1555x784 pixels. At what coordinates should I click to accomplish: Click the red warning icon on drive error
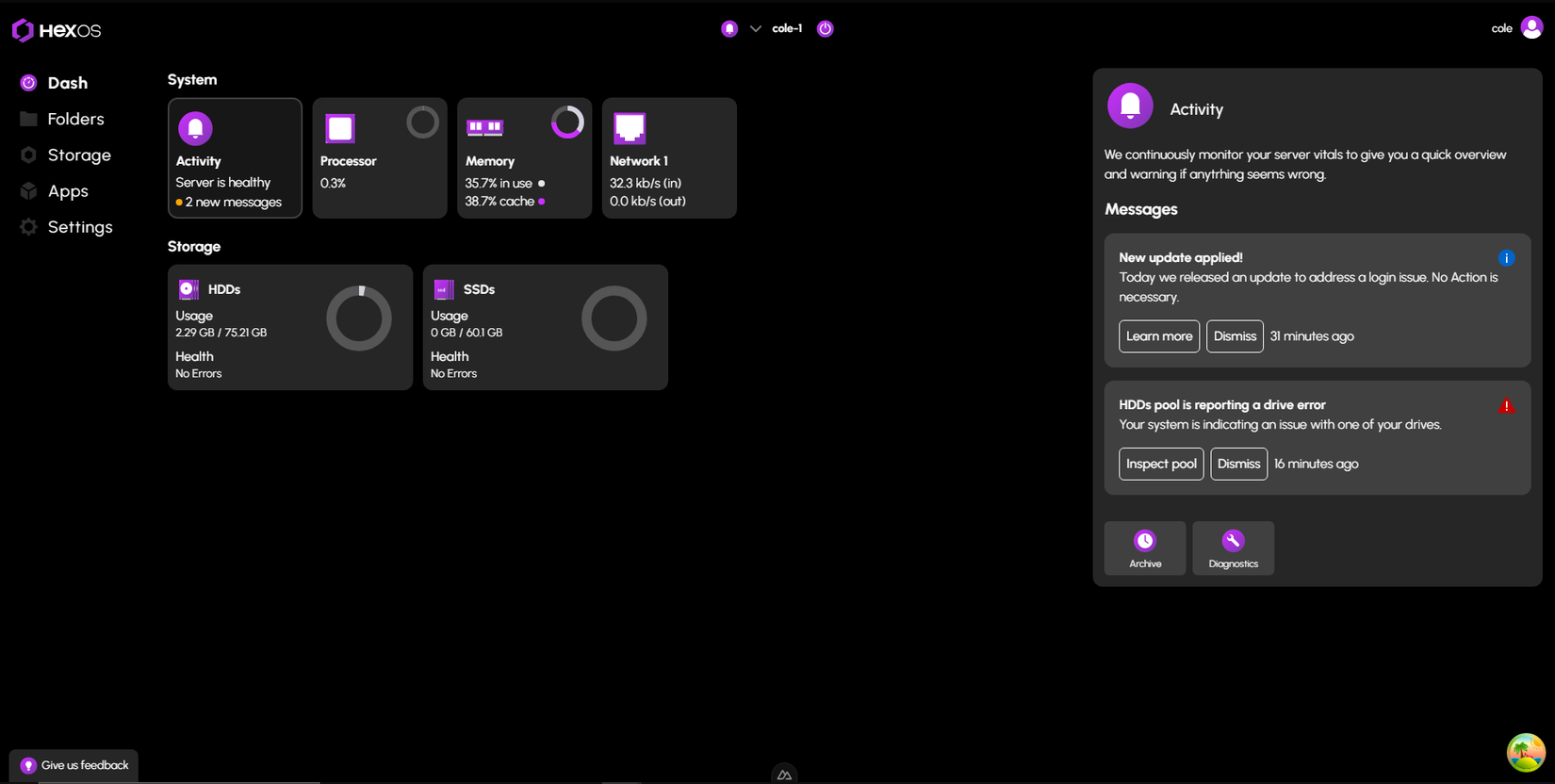tap(1506, 406)
